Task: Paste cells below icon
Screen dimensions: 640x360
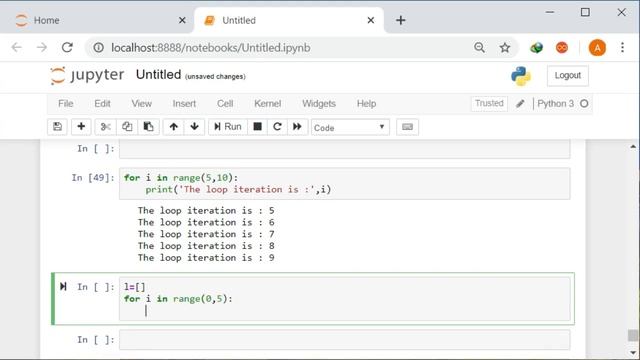Action: pos(149,127)
